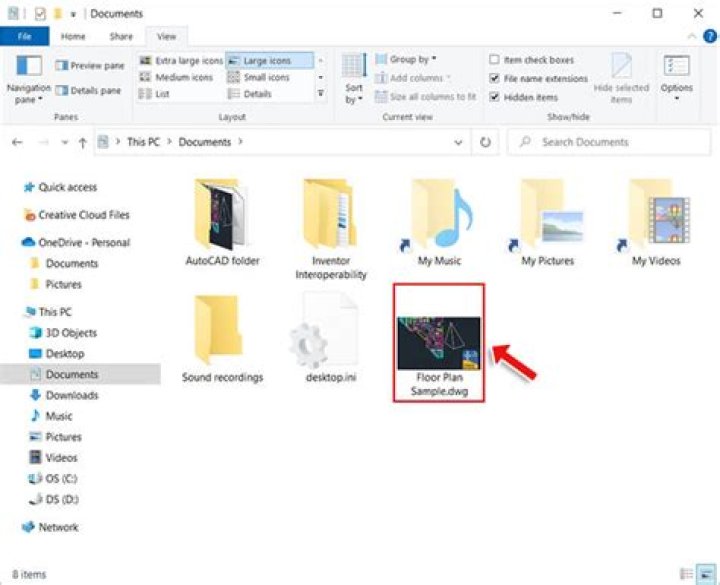This screenshot has width=720, height=585.
Task: Select Network in sidebar
Action: coord(58,527)
